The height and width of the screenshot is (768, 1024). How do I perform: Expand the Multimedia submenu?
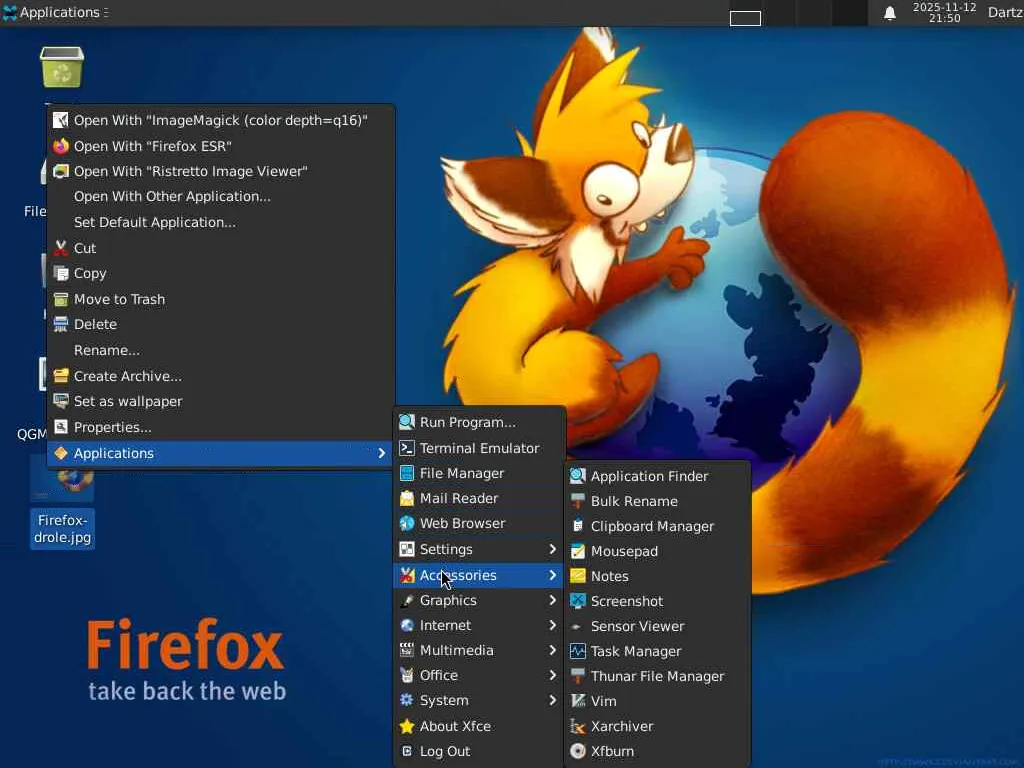pyautogui.click(x=478, y=650)
